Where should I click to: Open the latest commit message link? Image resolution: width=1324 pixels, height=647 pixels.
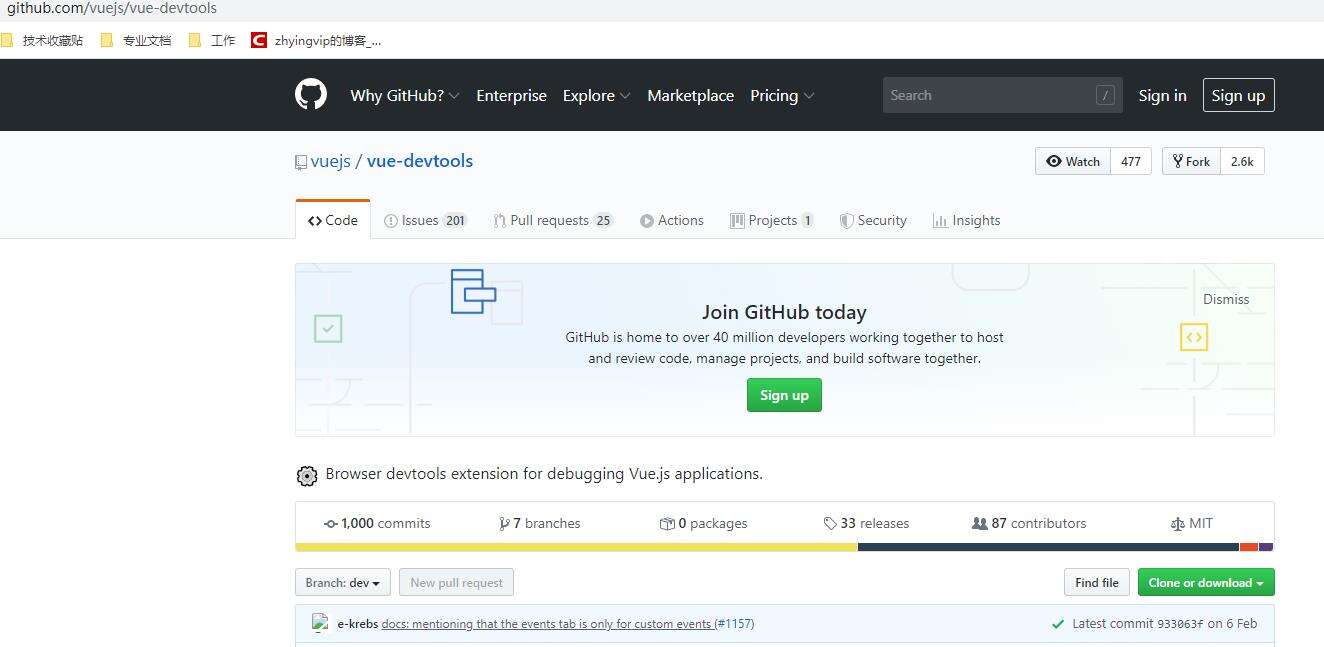pos(546,624)
